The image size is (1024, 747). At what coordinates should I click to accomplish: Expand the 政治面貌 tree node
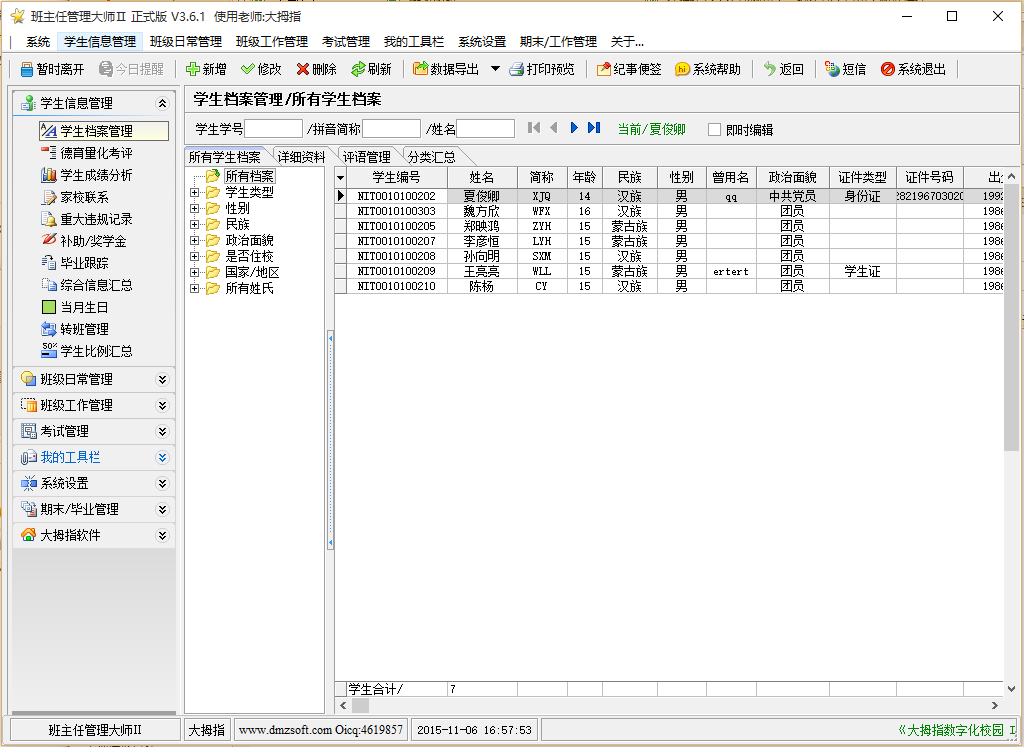(x=195, y=240)
